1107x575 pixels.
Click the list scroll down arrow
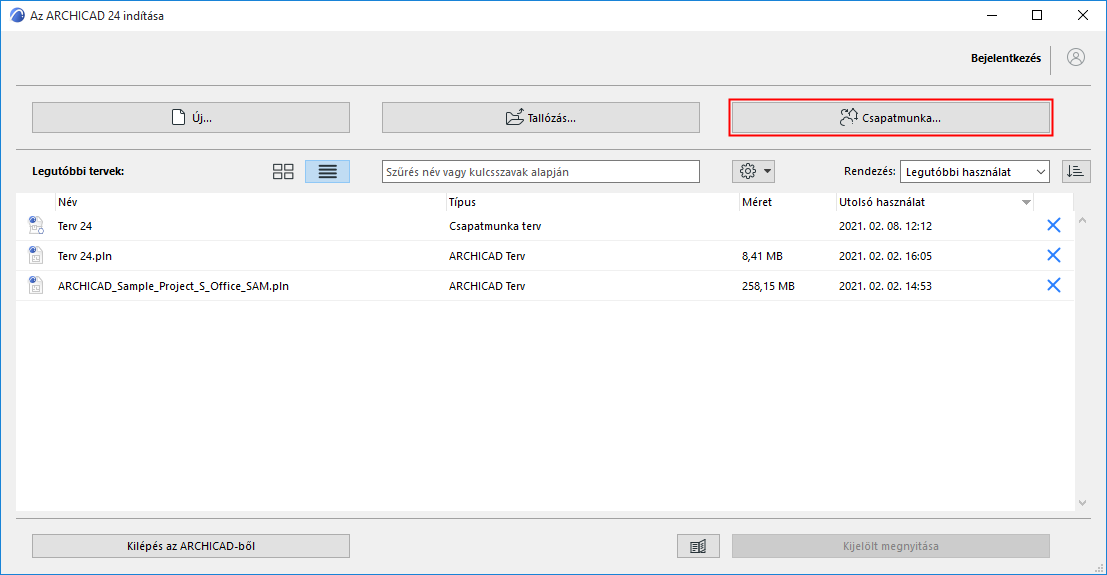click(x=1082, y=503)
